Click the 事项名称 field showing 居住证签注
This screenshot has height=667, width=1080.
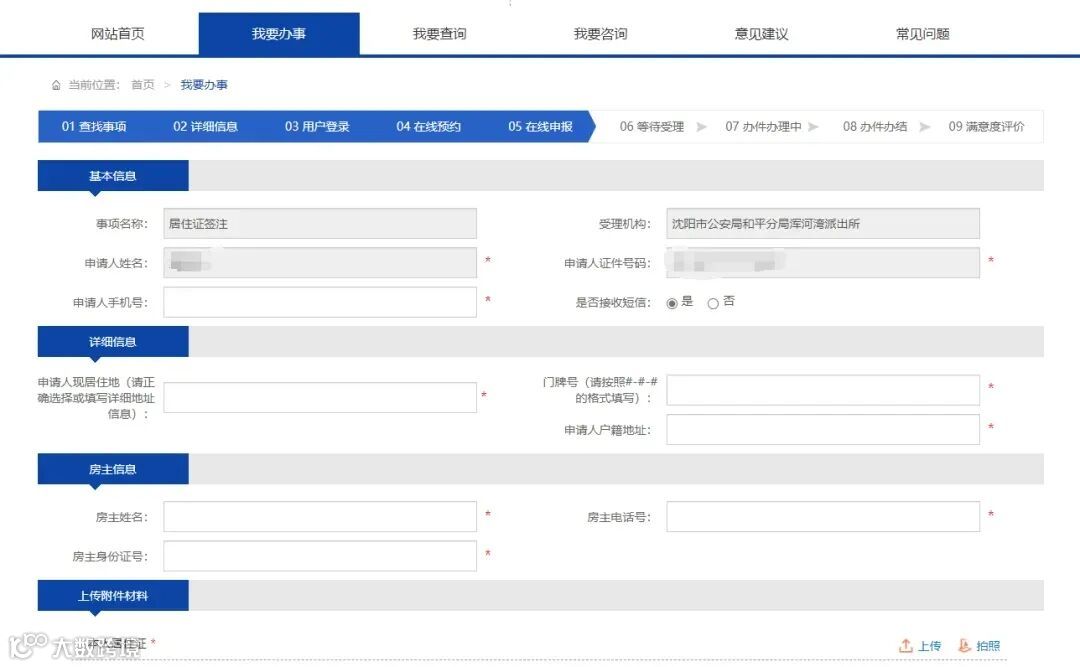[320, 224]
